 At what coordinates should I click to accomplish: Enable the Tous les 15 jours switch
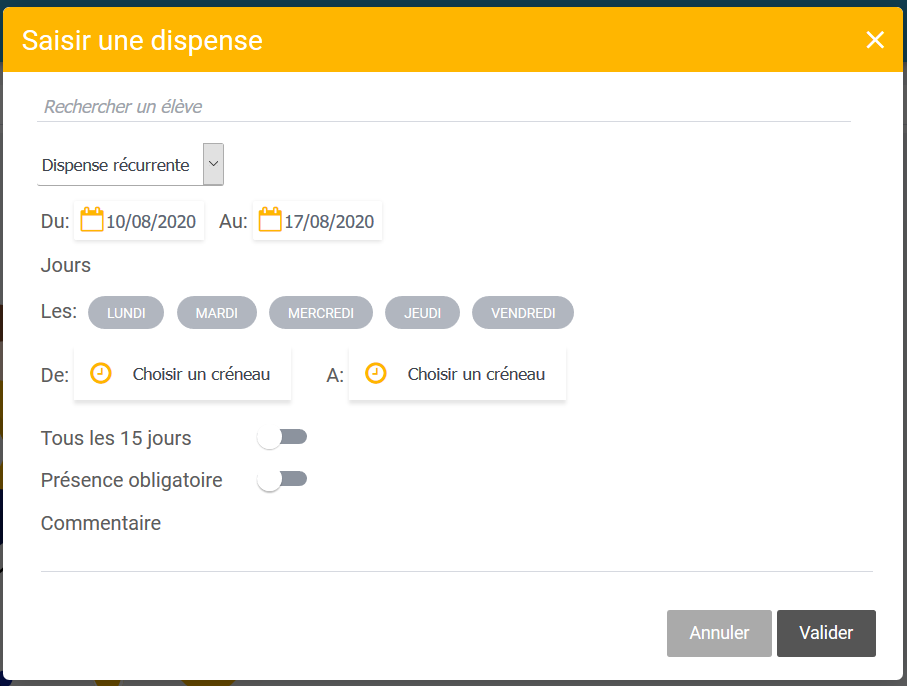(x=282, y=438)
